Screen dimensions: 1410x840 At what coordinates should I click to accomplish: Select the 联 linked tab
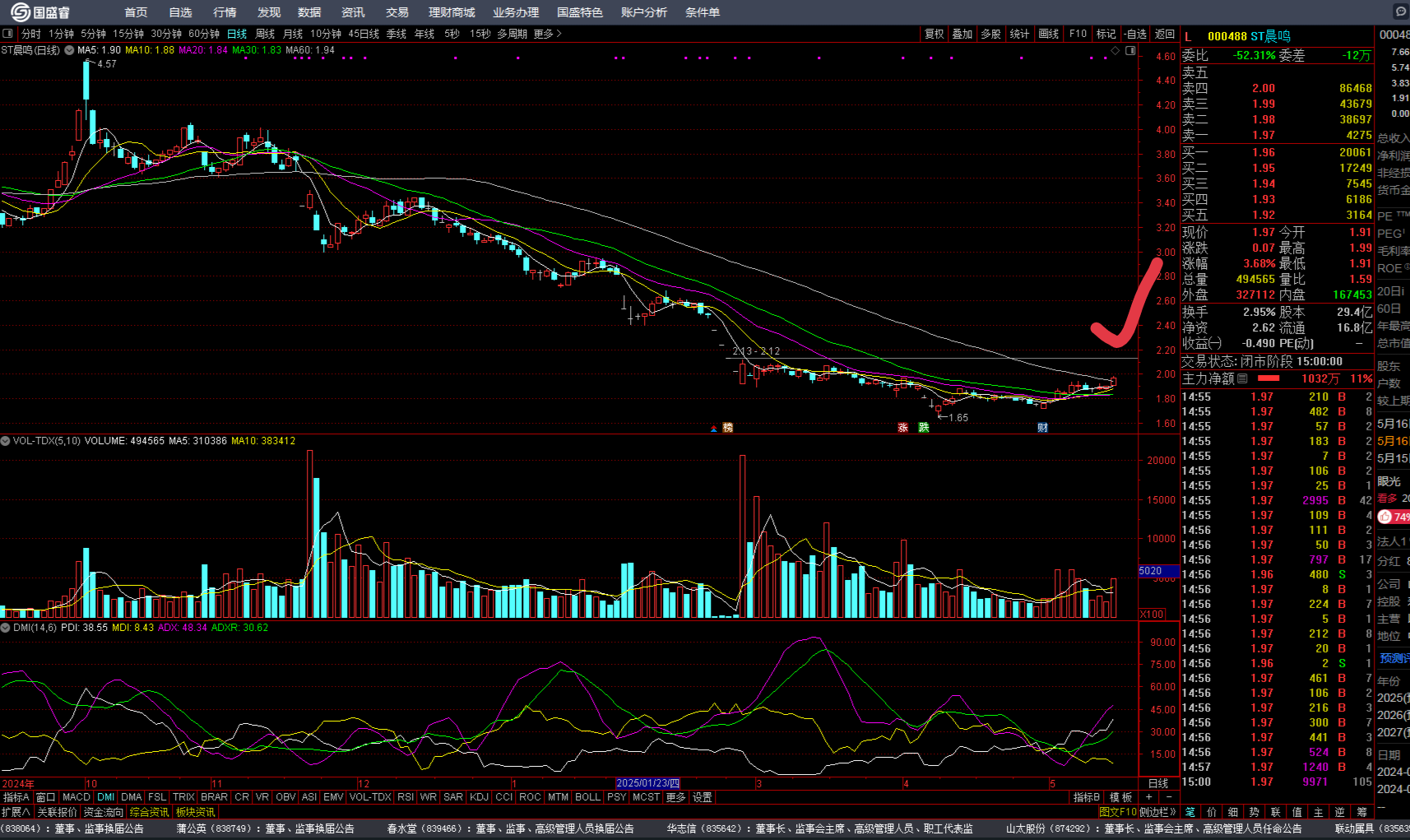pyautogui.click(x=1275, y=812)
